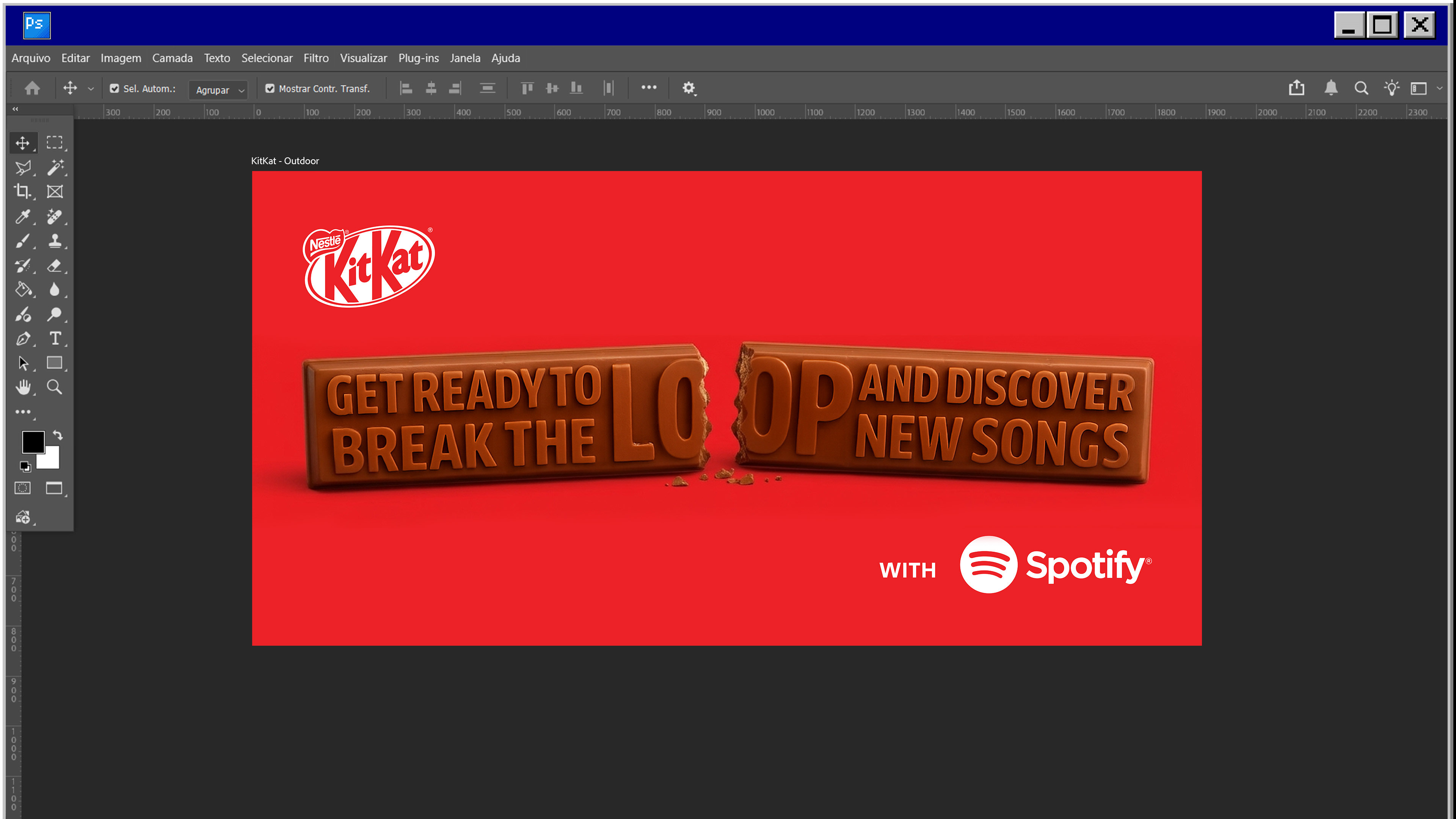Viewport: 1456px width, 819px height.
Task: Select the Magic Wand tool
Action: 55,167
